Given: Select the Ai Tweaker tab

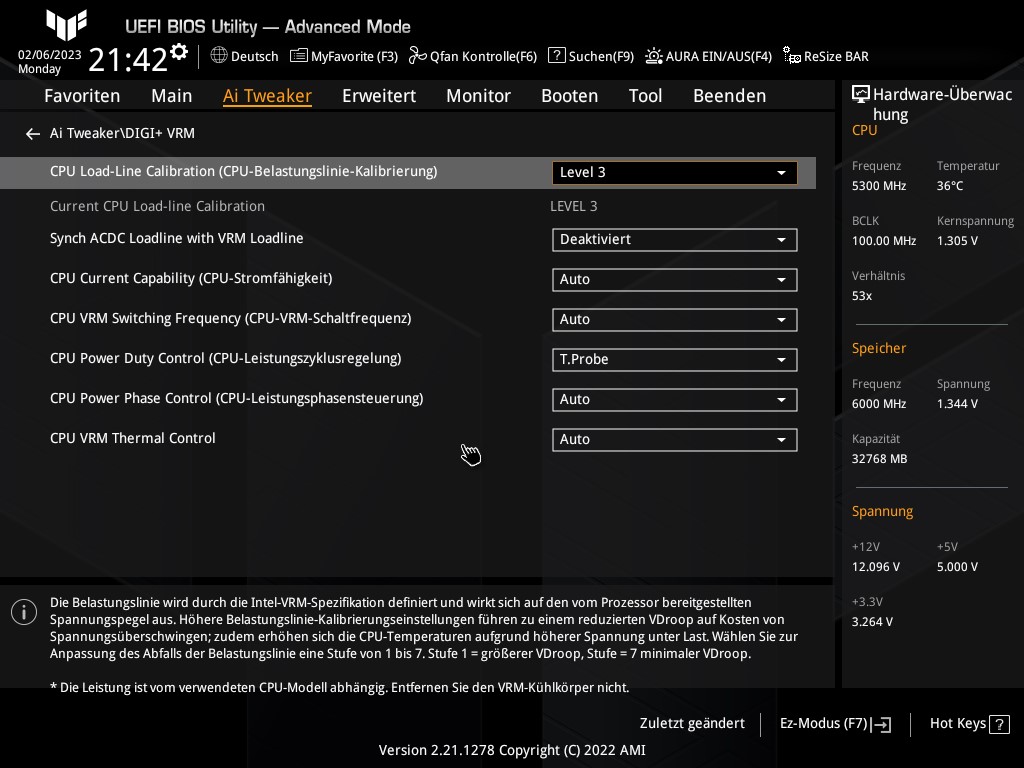Looking at the screenshot, I should point(267,96).
